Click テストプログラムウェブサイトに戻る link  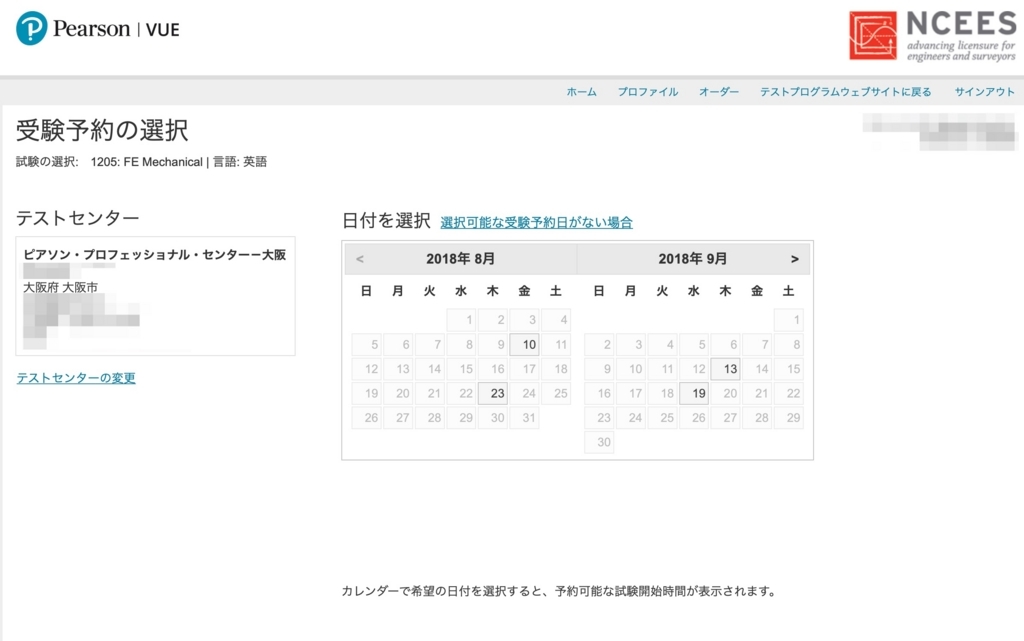[x=844, y=91]
